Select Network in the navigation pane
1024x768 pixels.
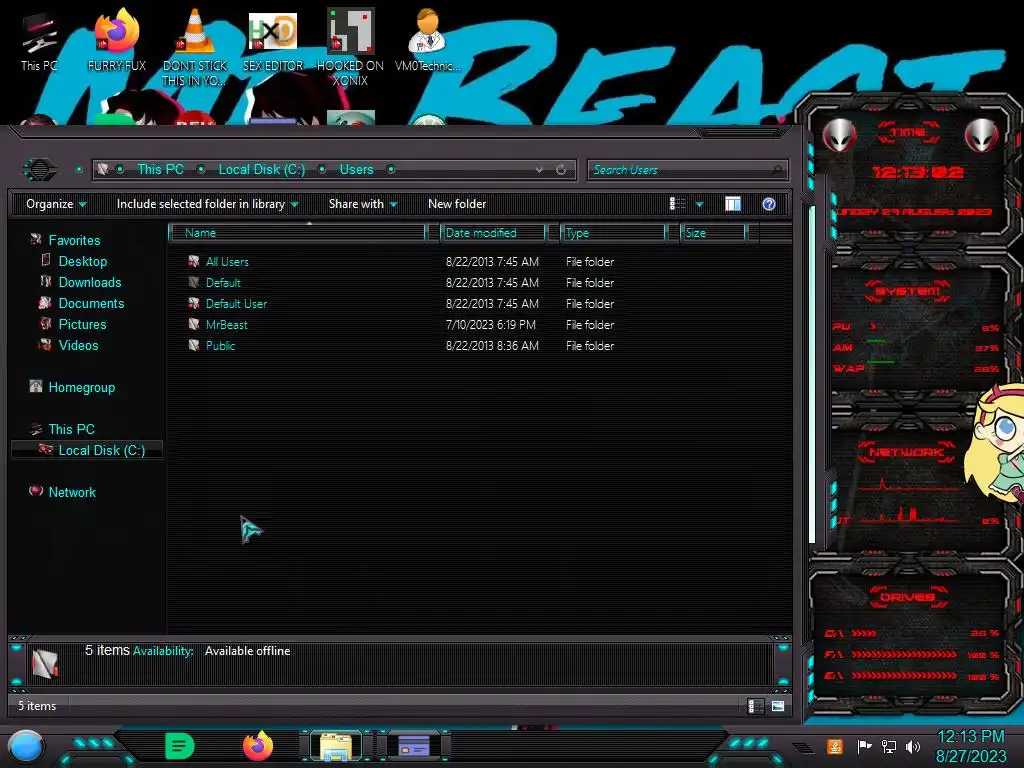[x=72, y=492]
